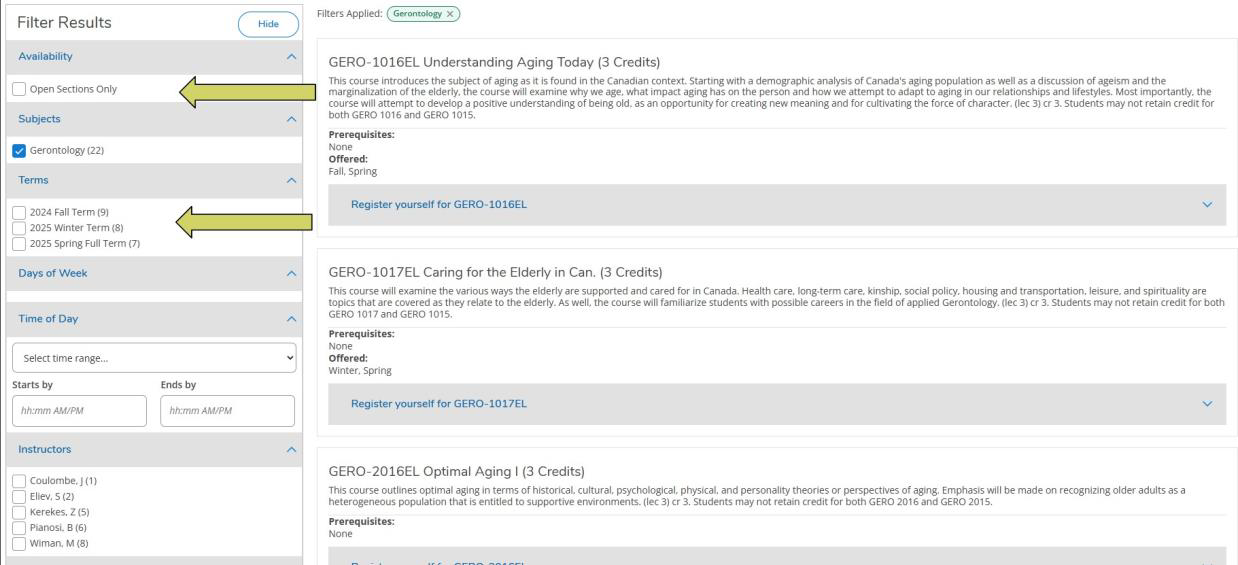This screenshot has height=565, width=1238.
Task: Enable Open Sections Only checkbox
Action: click(x=21, y=89)
